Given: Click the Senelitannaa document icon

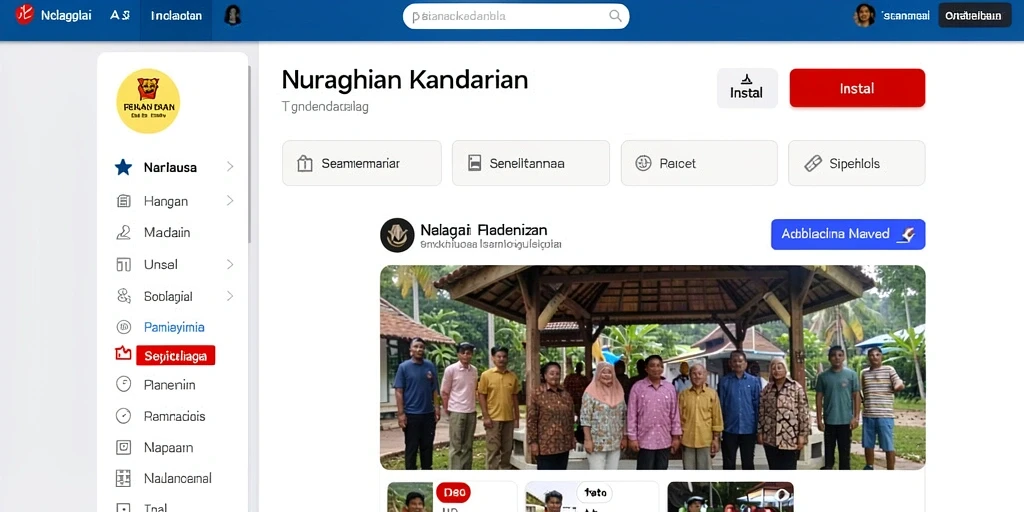Looking at the screenshot, I should point(475,163).
